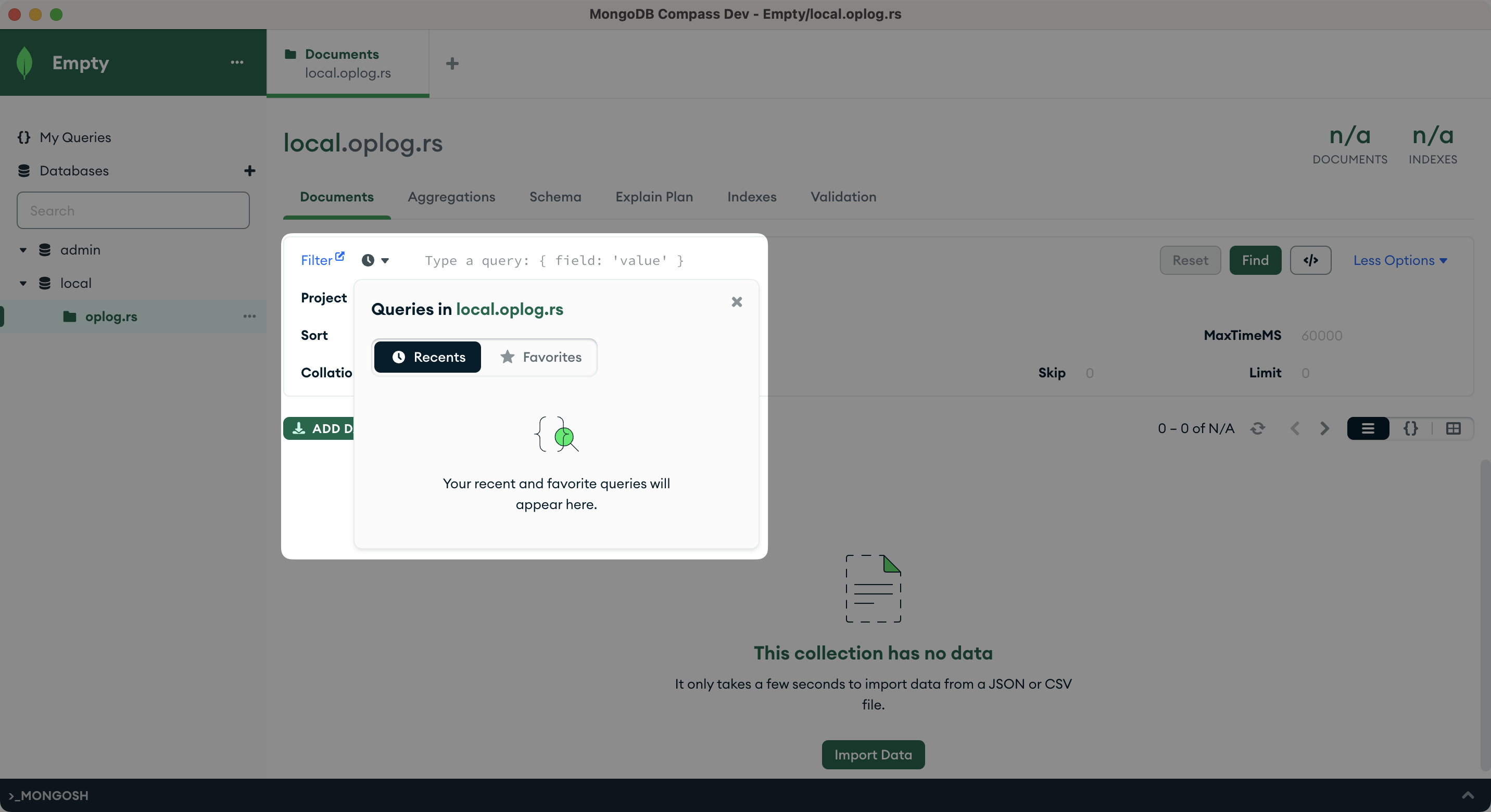Expand the MONGOSH shell chevron

coord(1467,795)
